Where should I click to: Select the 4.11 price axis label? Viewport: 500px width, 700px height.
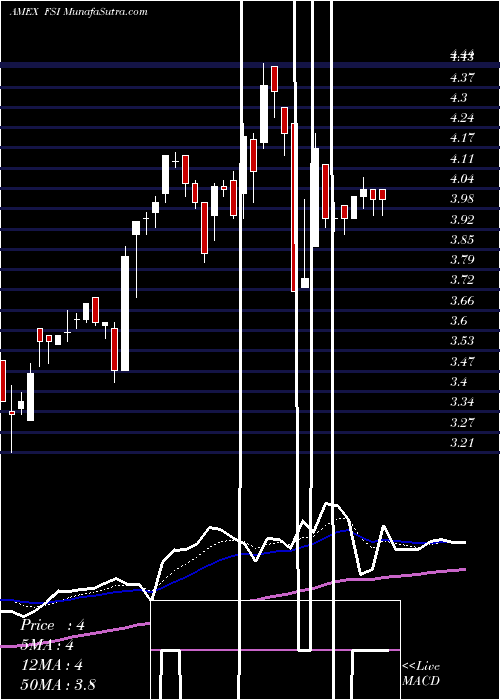point(462,159)
